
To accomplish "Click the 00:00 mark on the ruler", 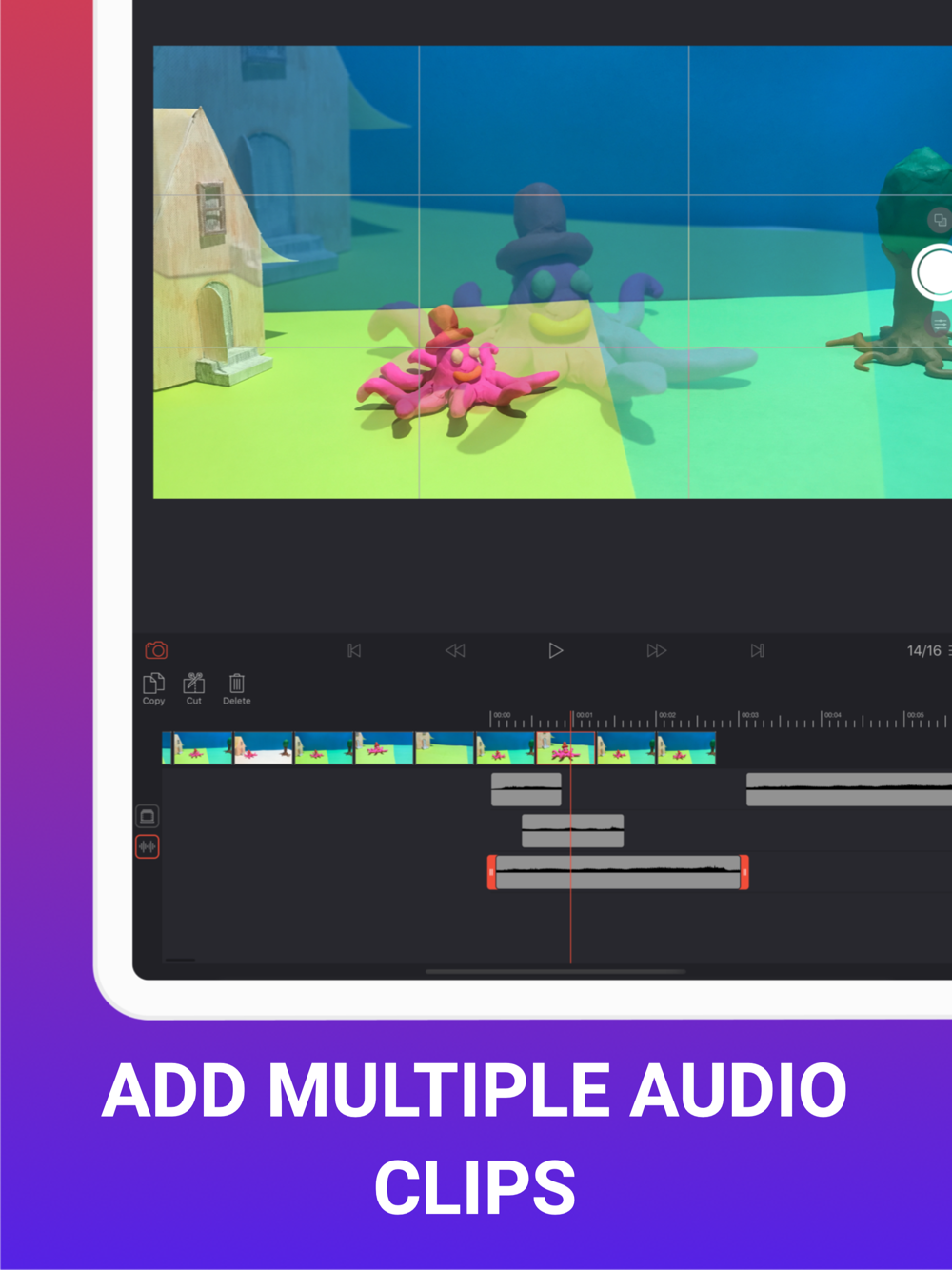I will 501,715.
